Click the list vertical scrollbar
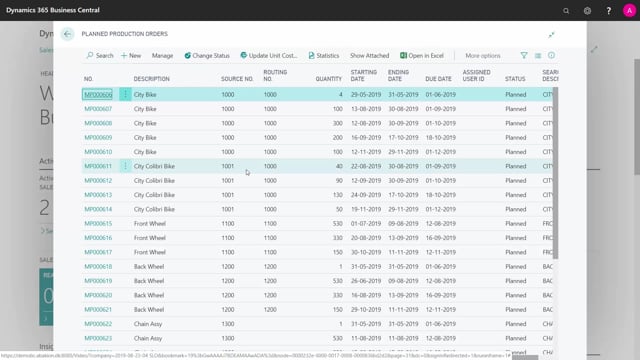Image resolution: width=640 pixels, height=360 pixels. click(x=555, y=173)
